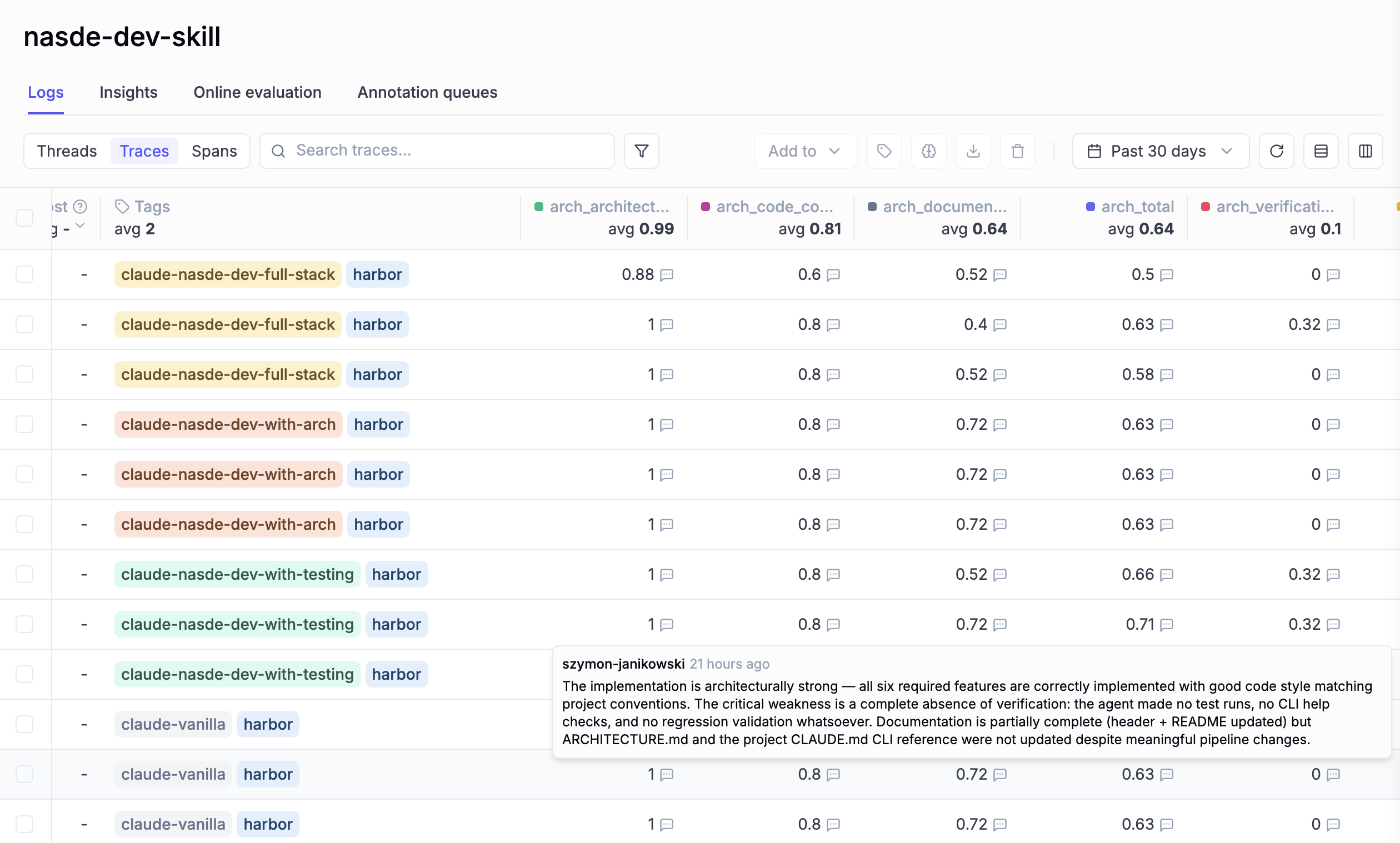Open the sort chevron in first column header
Screen dimensions: 1400x843
(80, 228)
